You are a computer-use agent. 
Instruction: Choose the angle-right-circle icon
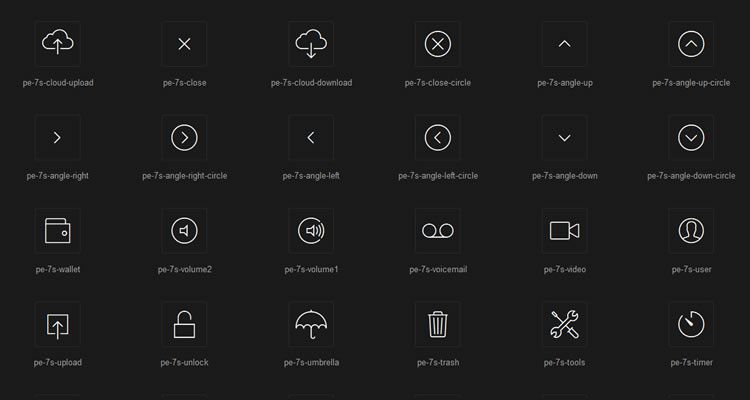point(184,138)
